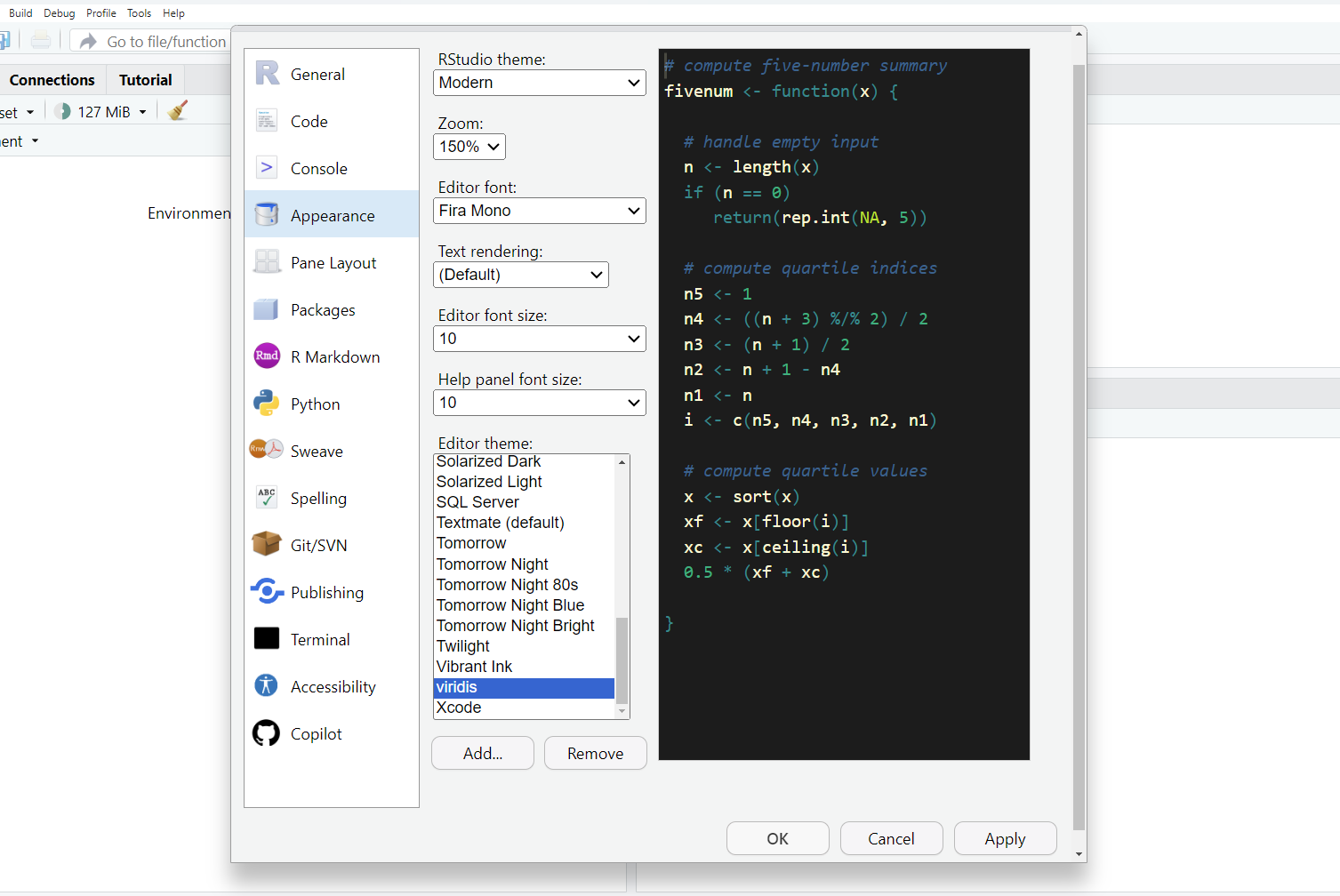Open the Zoom level dropdown
Screen dimensions: 1340x896
click(469, 147)
